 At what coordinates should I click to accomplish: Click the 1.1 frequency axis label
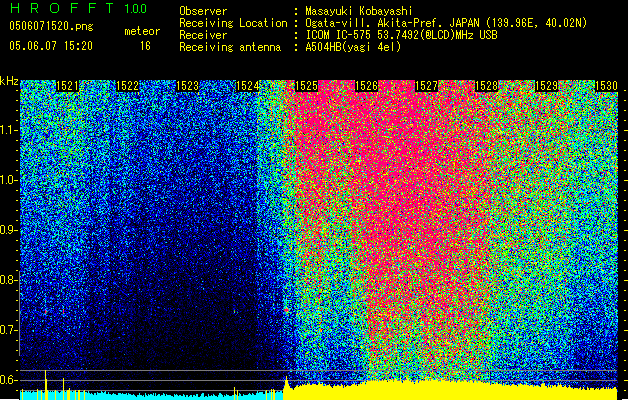tap(9, 130)
